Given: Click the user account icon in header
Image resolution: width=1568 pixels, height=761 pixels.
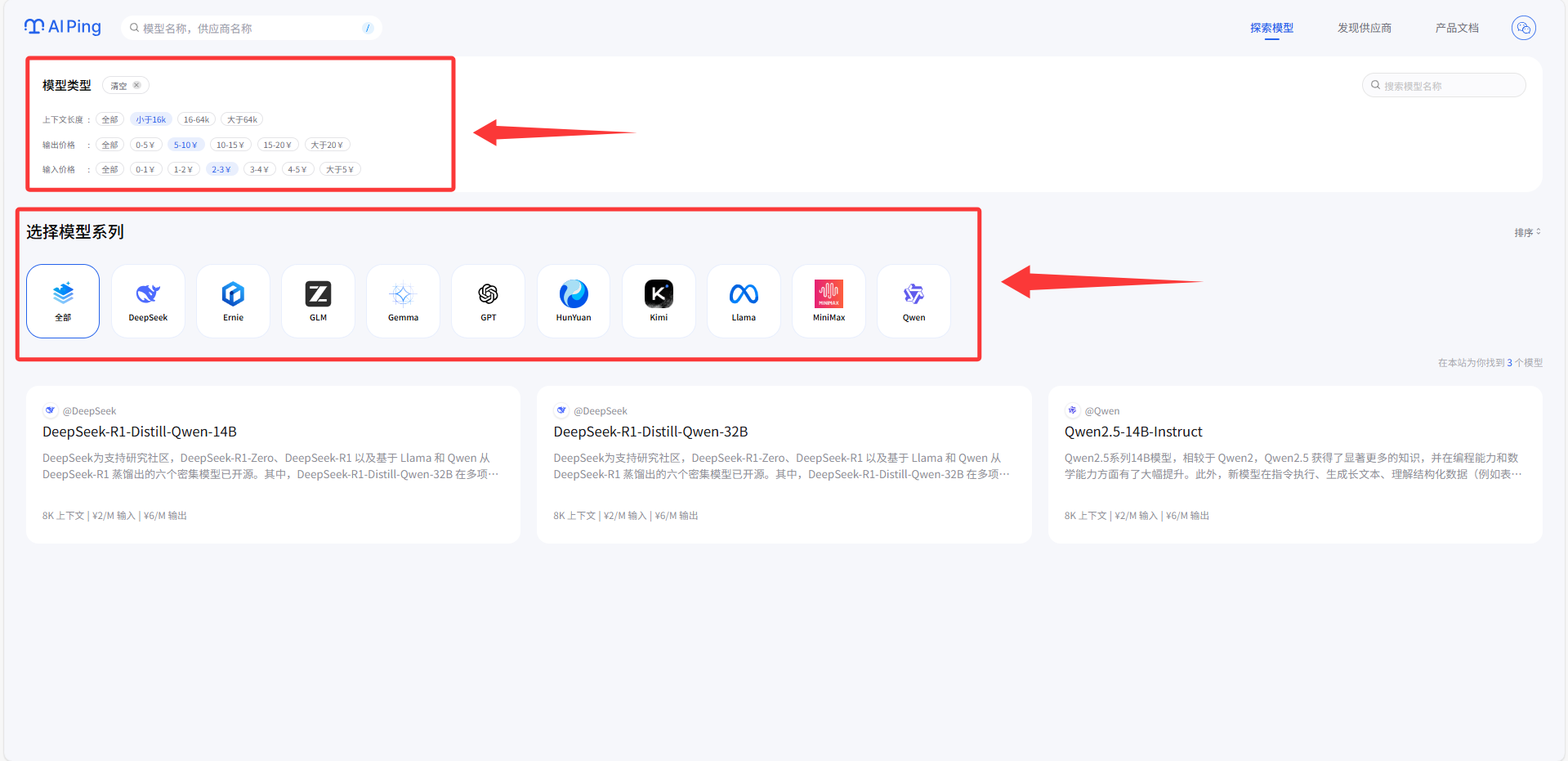Looking at the screenshot, I should pos(1523,28).
